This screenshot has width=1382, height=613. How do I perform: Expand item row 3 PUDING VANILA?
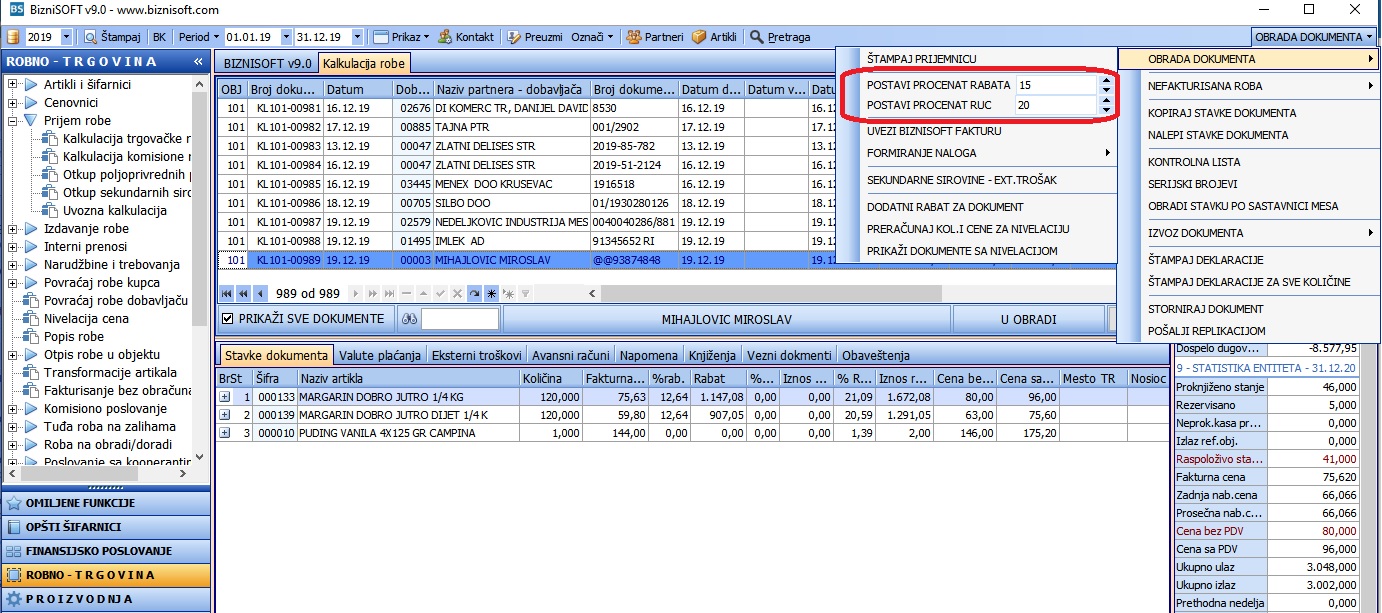[x=225, y=433]
